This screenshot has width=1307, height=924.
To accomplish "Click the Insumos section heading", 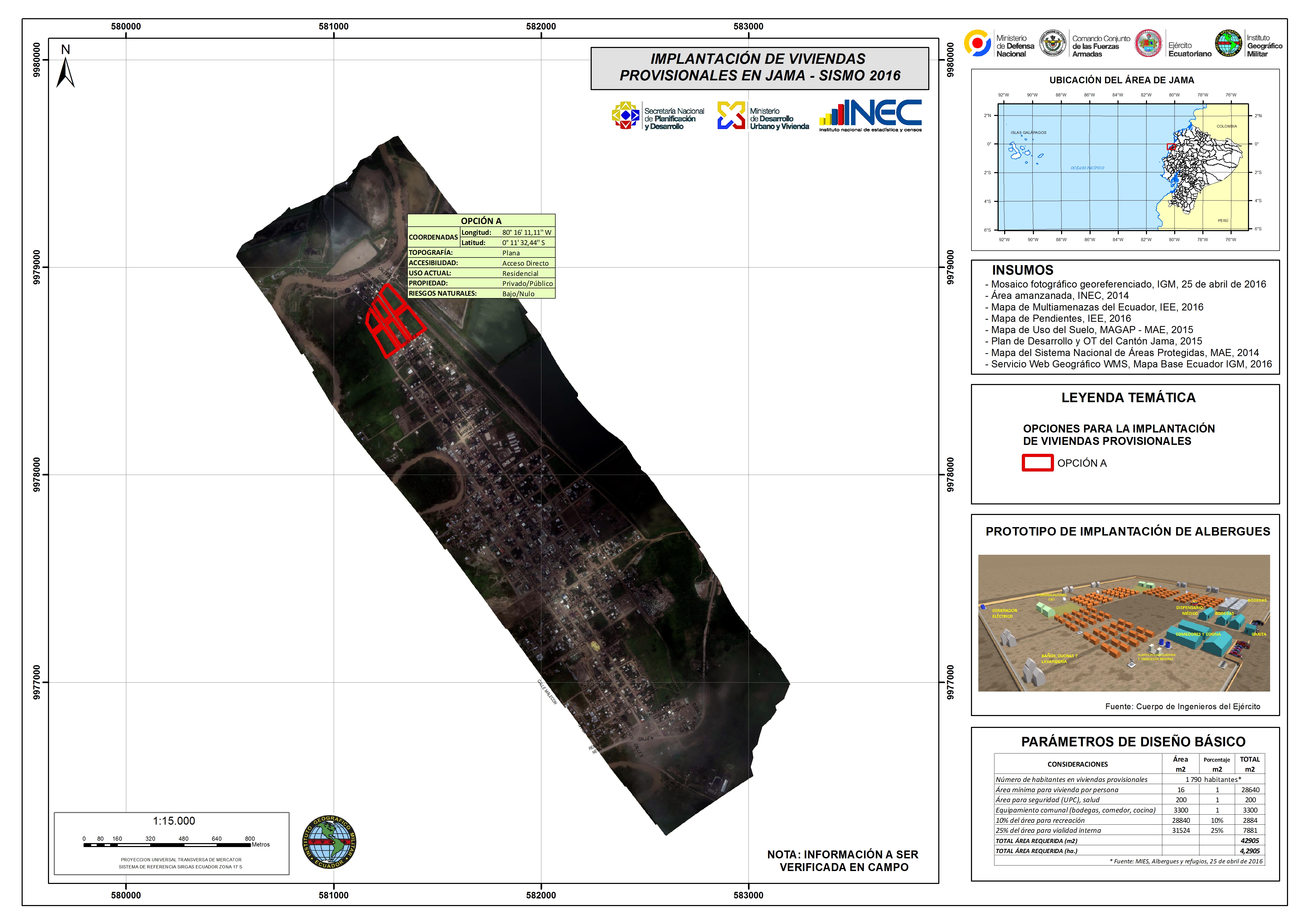I will click(1022, 270).
